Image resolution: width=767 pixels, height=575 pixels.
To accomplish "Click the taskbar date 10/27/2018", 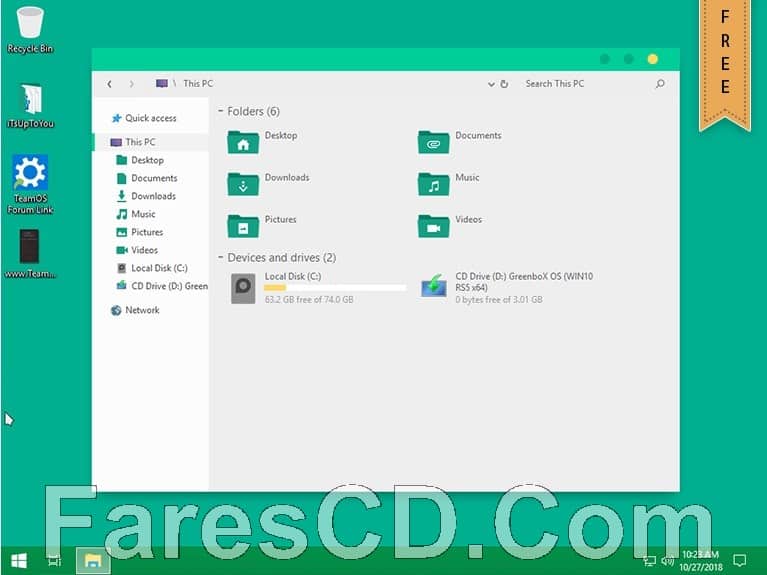I will [x=700, y=567].
